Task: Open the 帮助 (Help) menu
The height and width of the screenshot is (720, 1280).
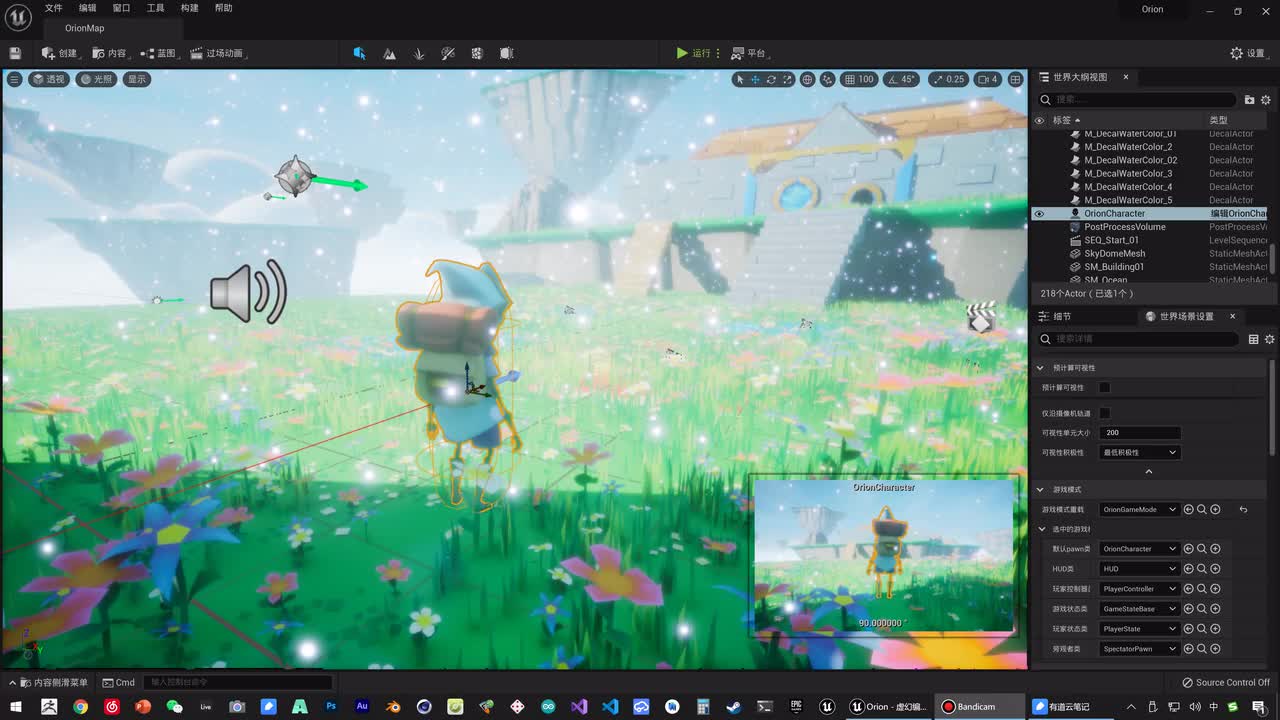Action: pyautogui.click(x=223, y=8)
